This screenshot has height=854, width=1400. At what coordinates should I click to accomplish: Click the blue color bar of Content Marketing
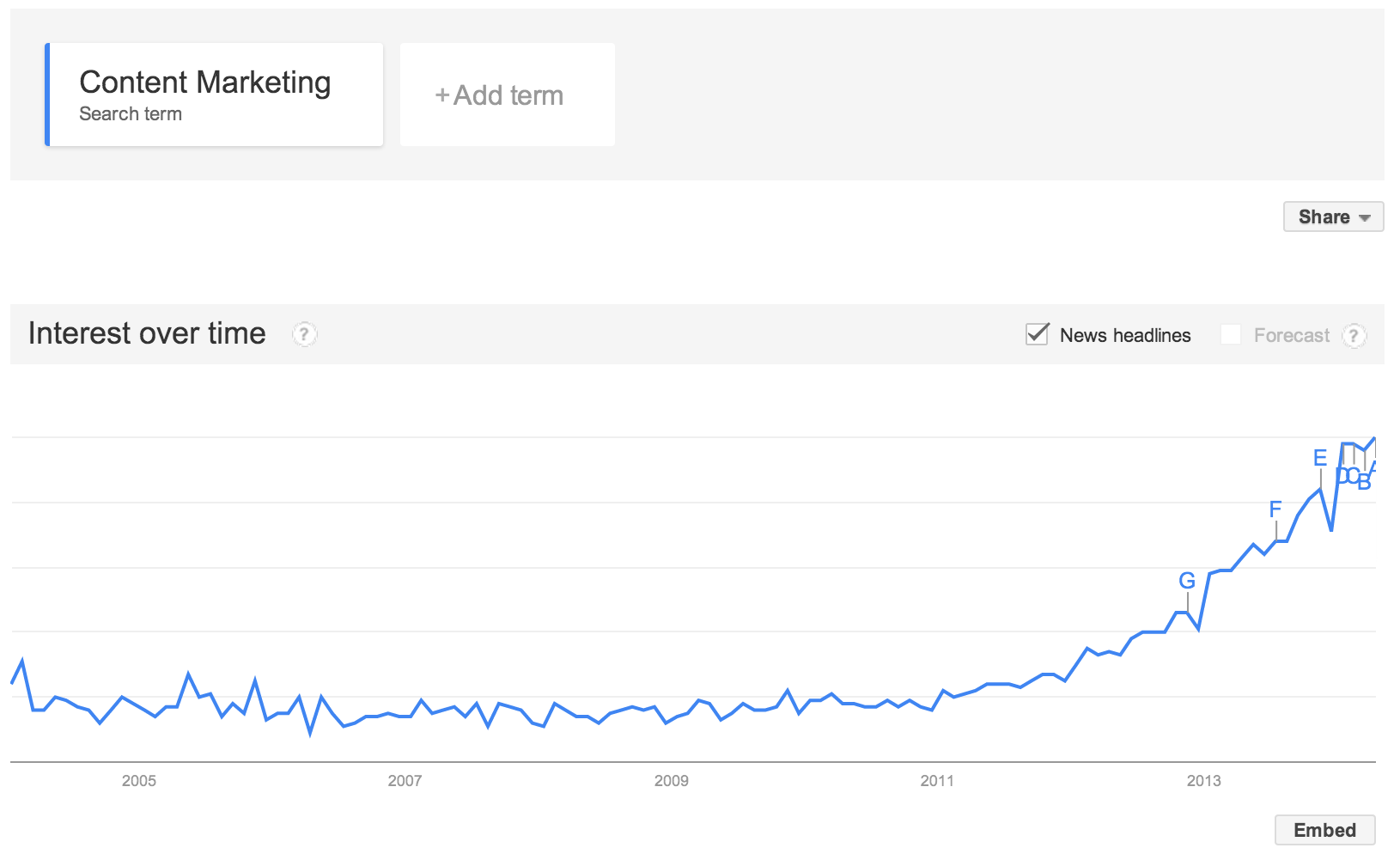pyautogui.click(x=47, y=95)
